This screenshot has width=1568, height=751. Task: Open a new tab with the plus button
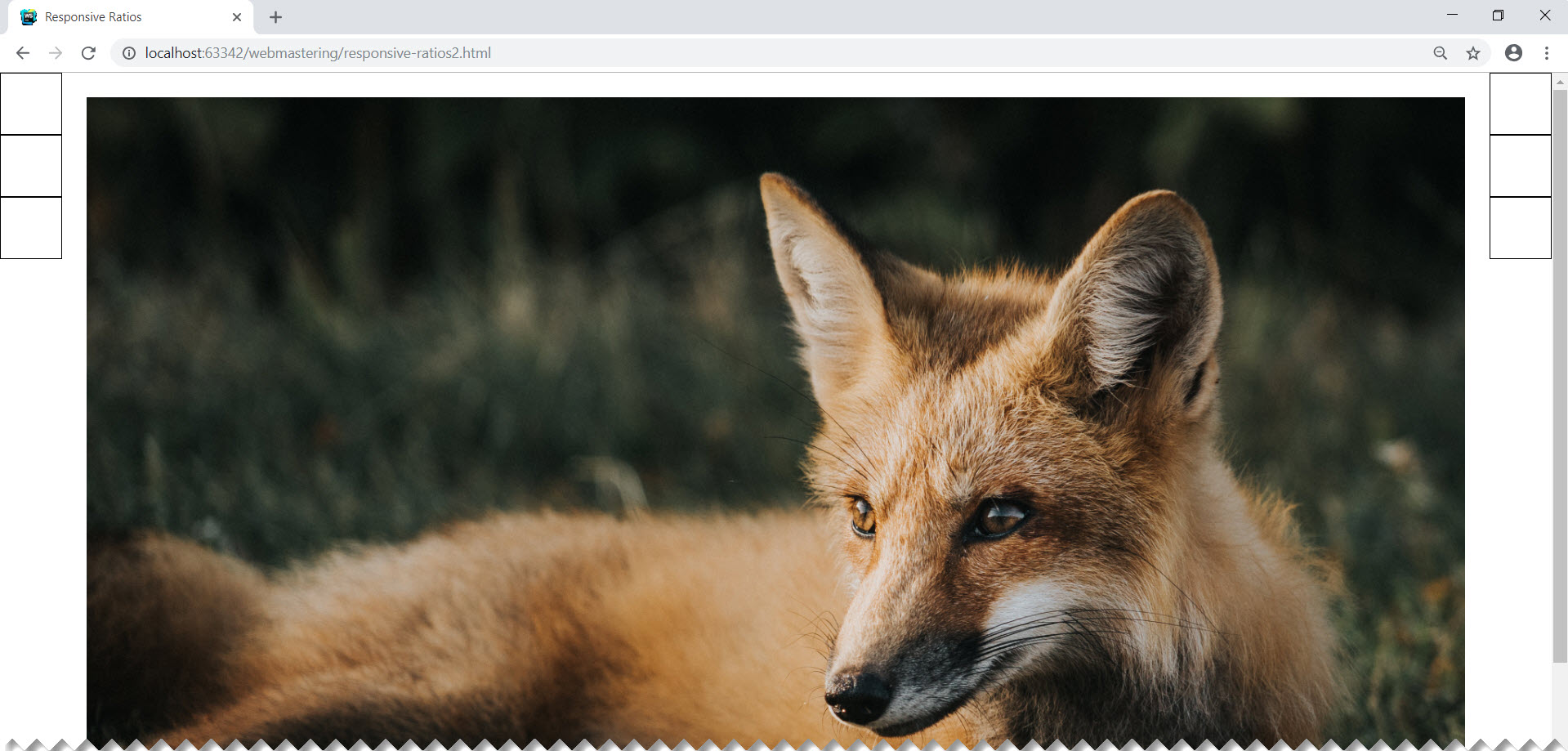[275, 16]
